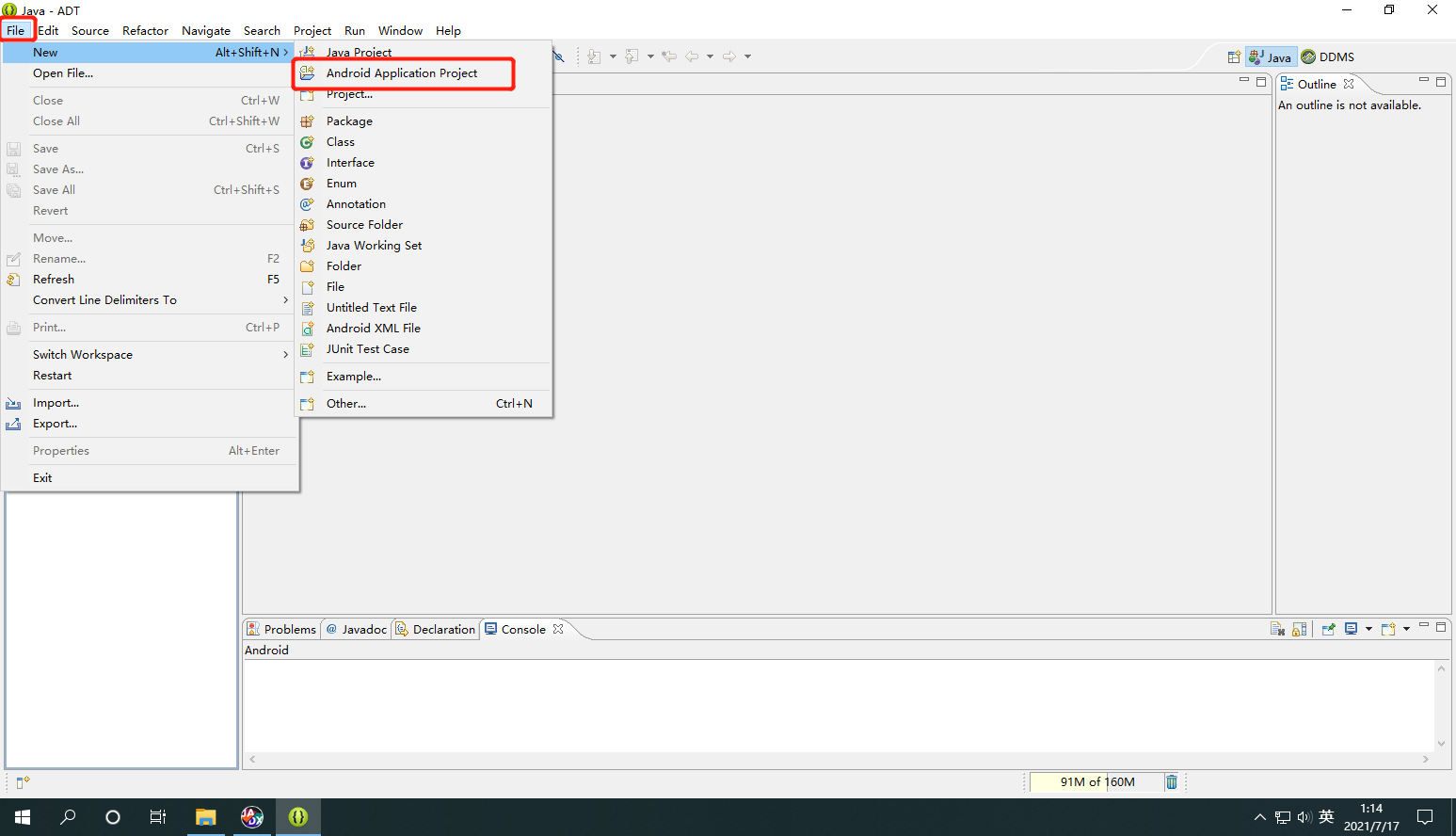Open Forward history dropdown arrow
This screenshot has height=836, width=1456.
(747, 56)
